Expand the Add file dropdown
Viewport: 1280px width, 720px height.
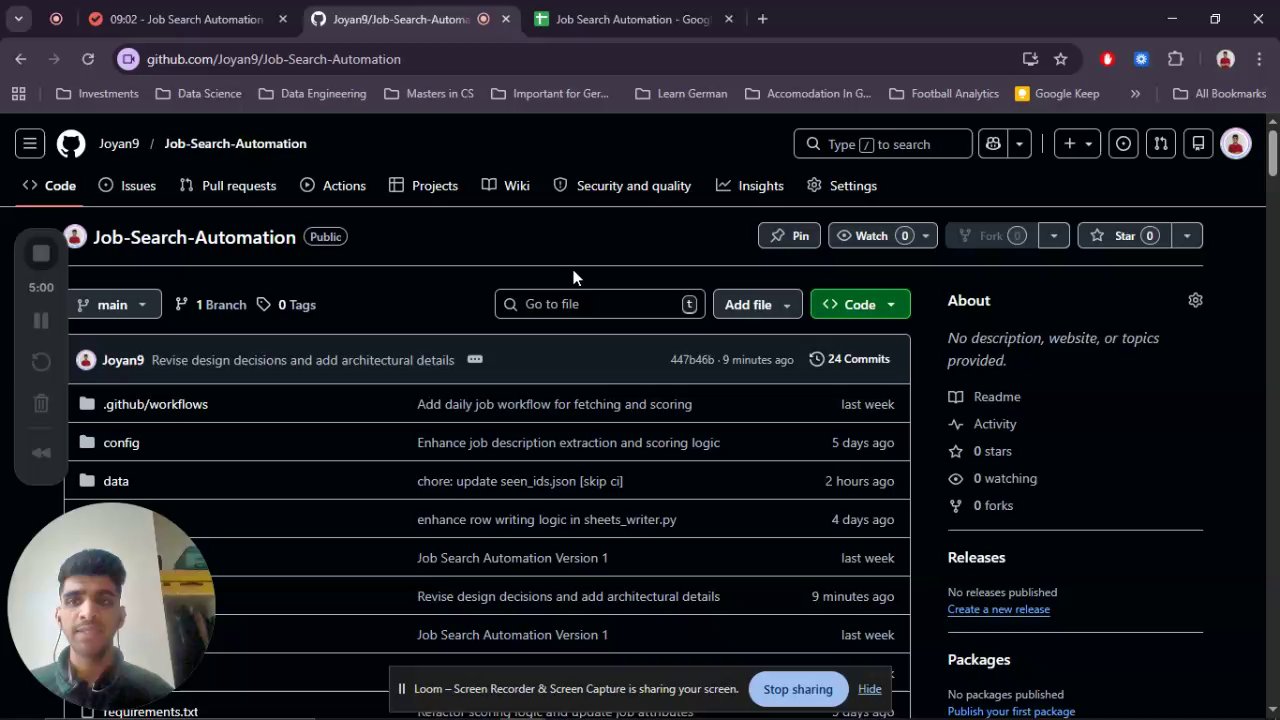757,304
